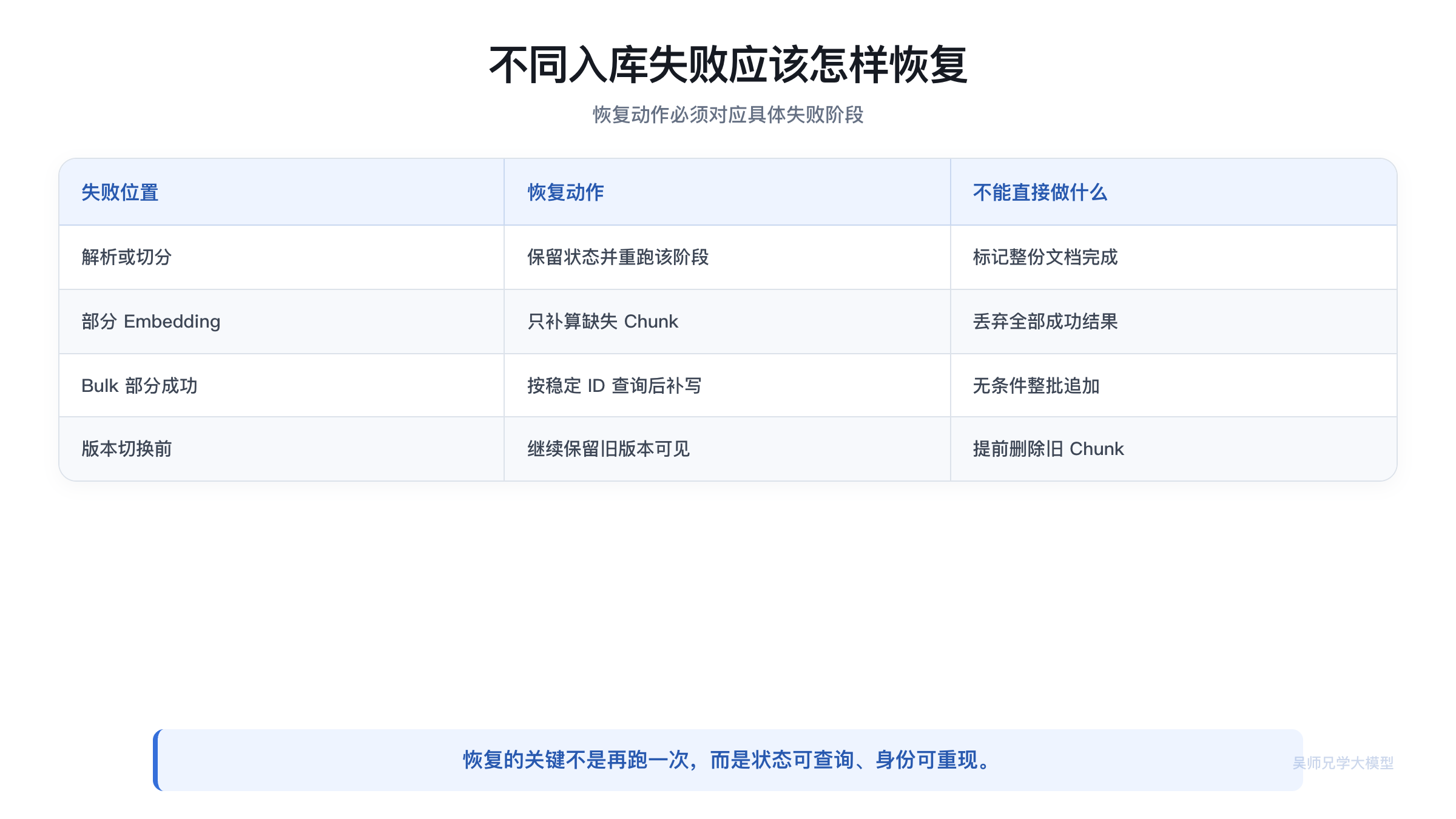Click the 保留状态并重跑该阶段 cell
Image resolution: width=1456 pixels, height=819 pixels.
point(727,257)
